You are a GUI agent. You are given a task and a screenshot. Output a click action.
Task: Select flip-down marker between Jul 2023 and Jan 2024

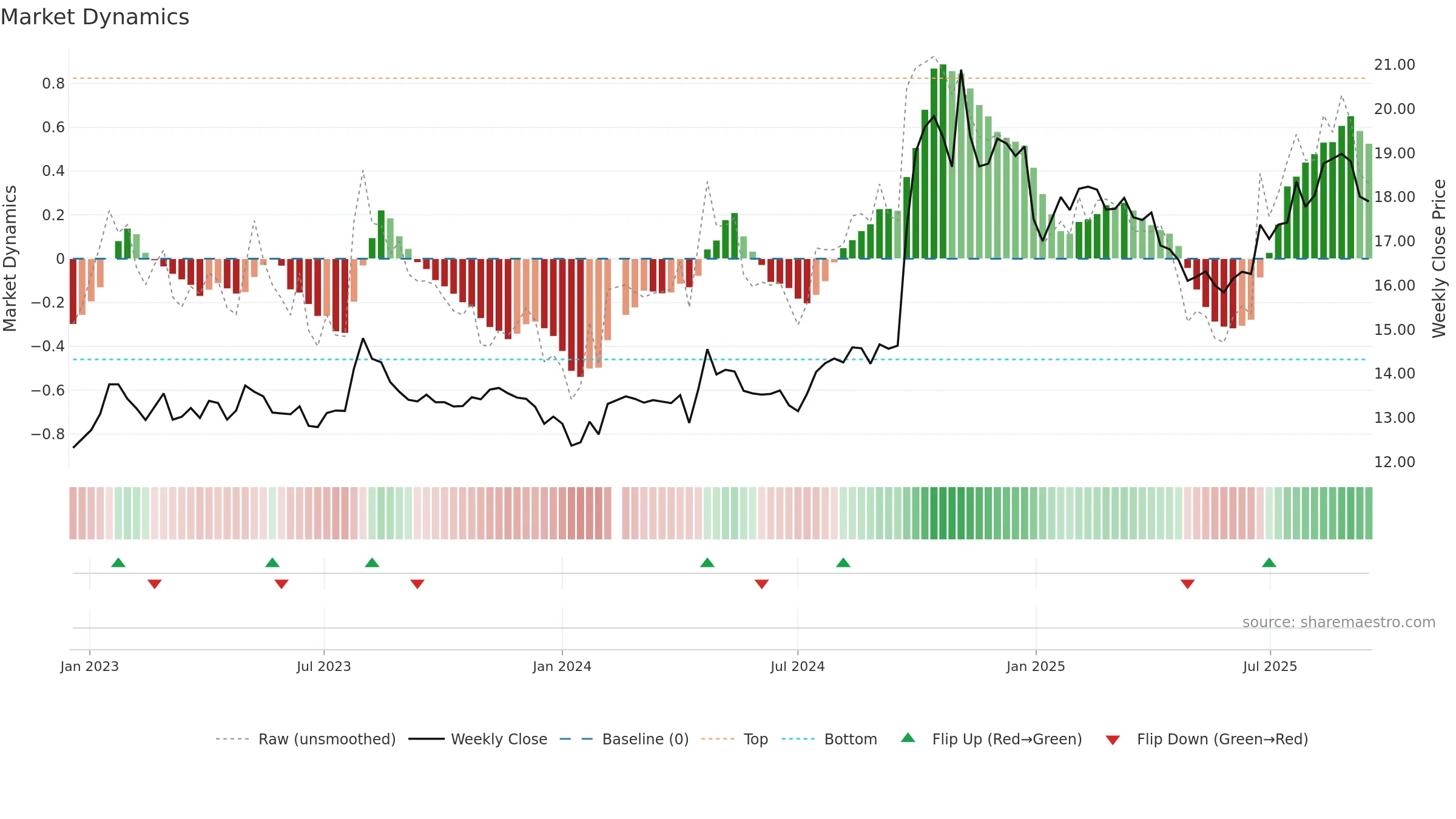click(417, 584)
